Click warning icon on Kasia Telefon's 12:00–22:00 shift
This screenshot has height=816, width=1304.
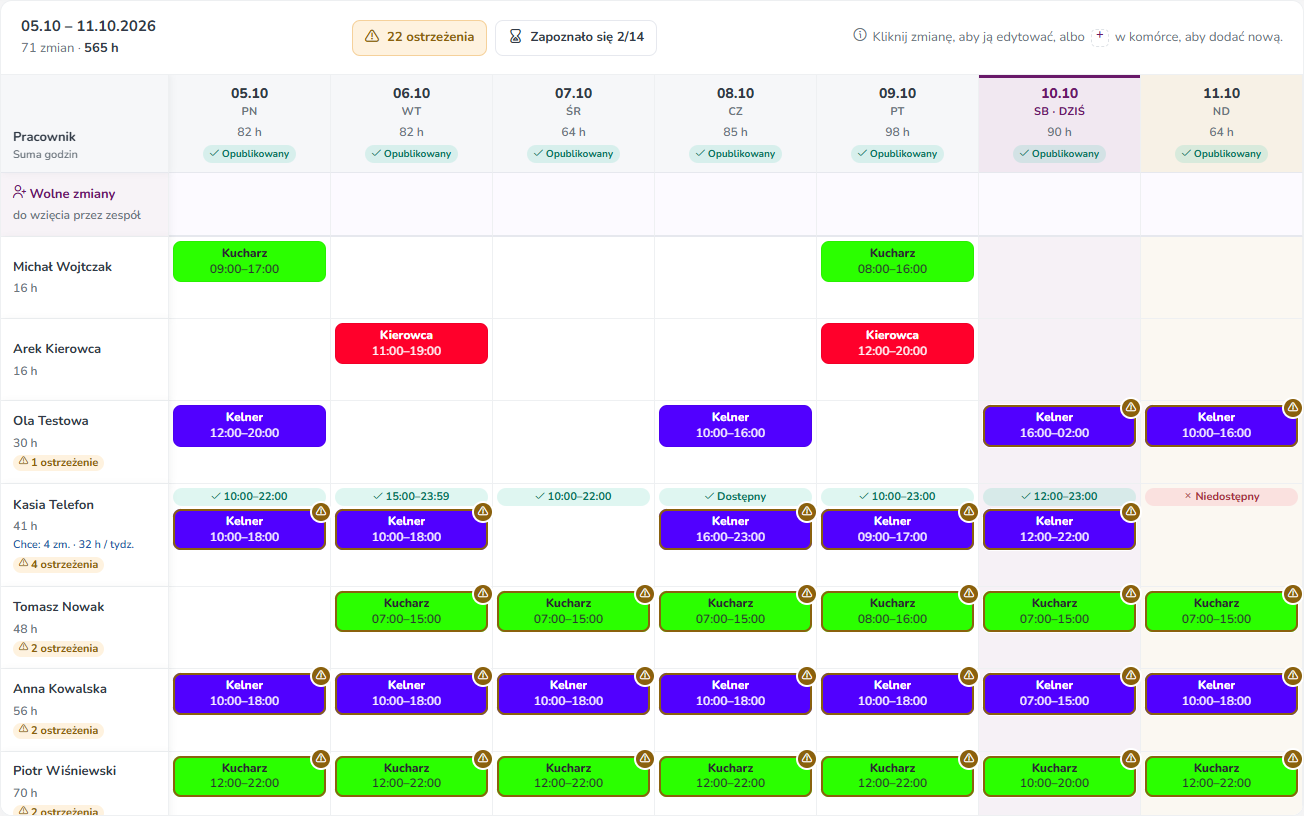(x=1131, y=511)
